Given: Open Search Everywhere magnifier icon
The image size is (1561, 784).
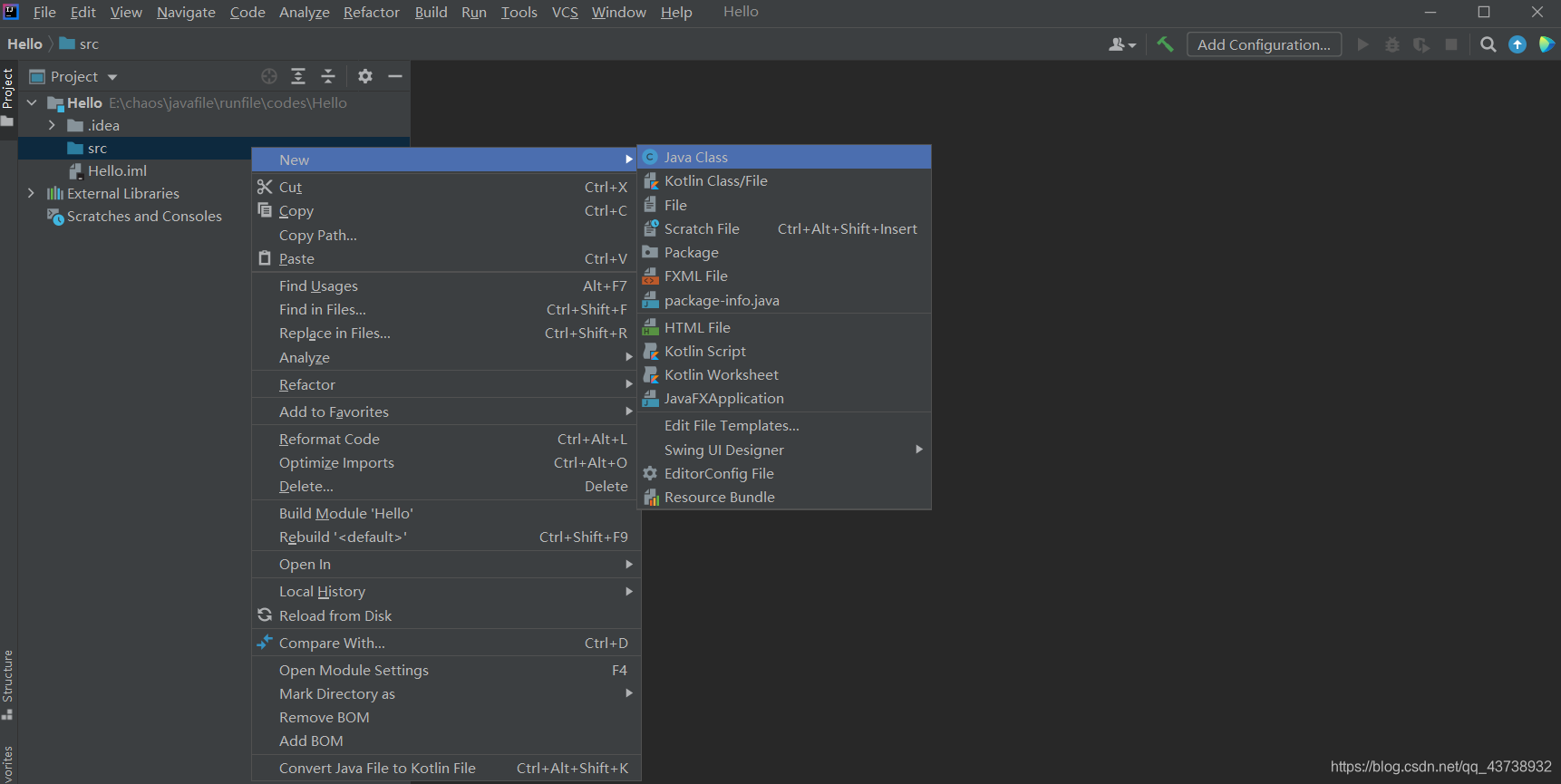Looking at the screenshot, I should 1488,44.
